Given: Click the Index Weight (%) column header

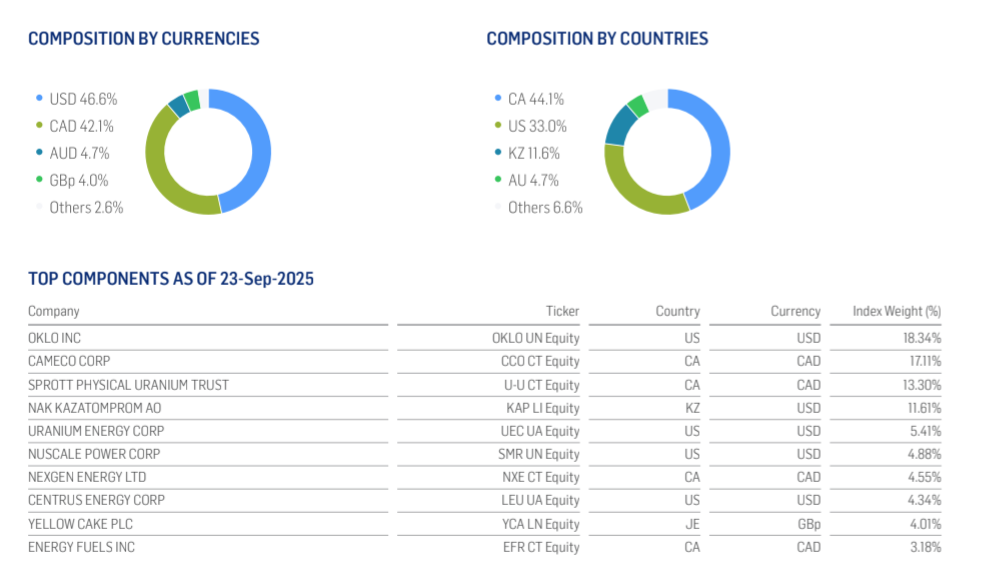Looking at the screenshot, I should pos(896,311).
